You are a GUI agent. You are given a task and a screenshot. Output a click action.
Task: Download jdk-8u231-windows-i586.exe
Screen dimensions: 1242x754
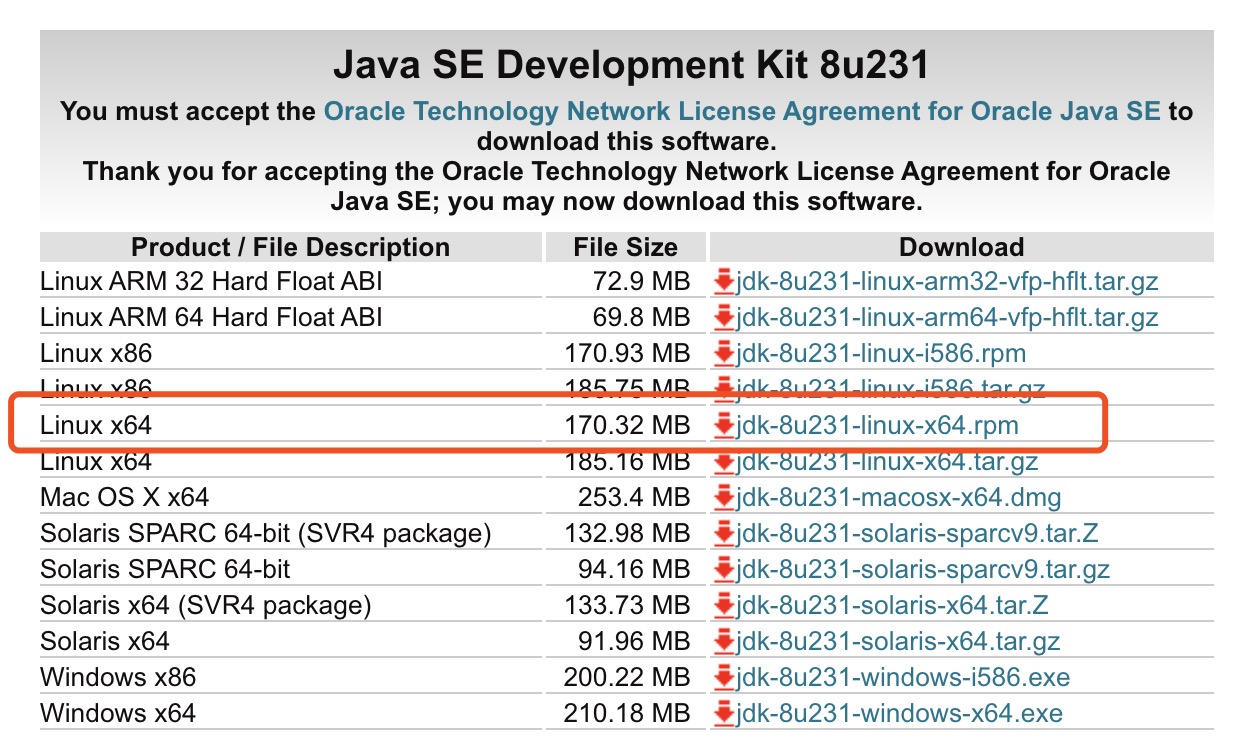point(903,678)
